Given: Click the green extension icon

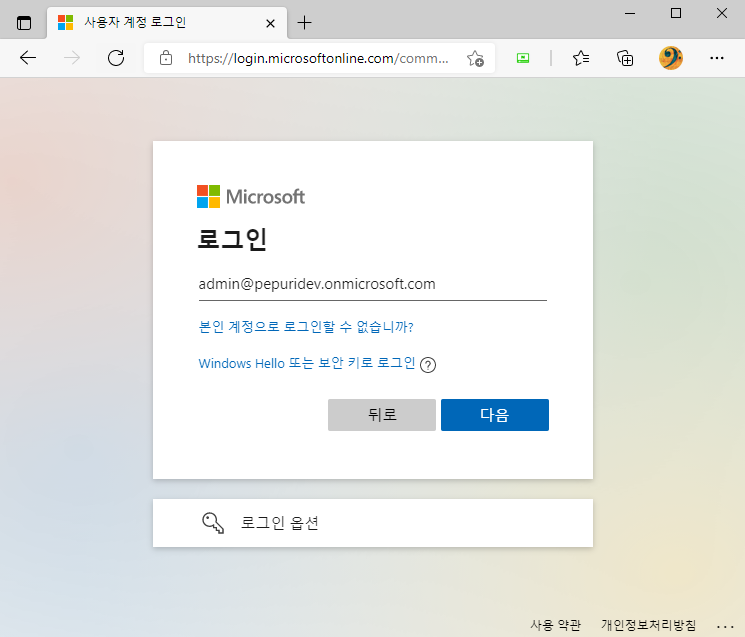Looking at the screenshot, I should tap(523, 58).
